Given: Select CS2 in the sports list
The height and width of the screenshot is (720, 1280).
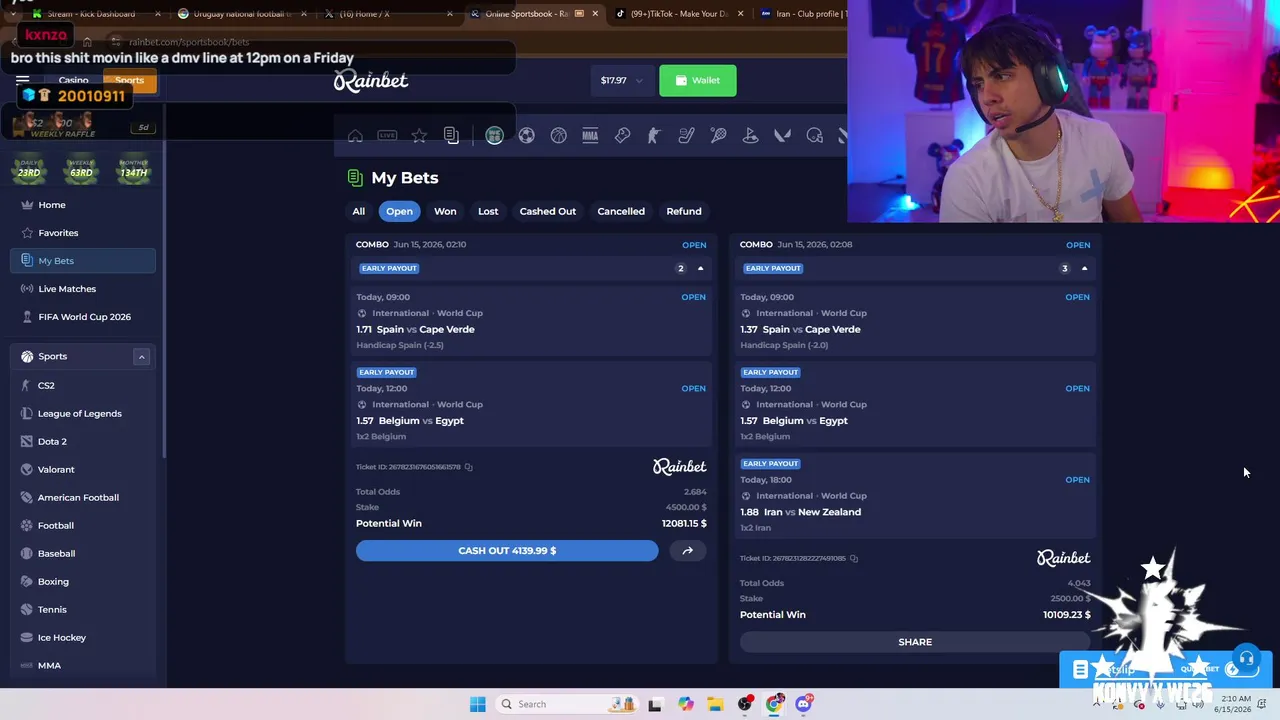Looking at the screenshot, I should (83, 385).
